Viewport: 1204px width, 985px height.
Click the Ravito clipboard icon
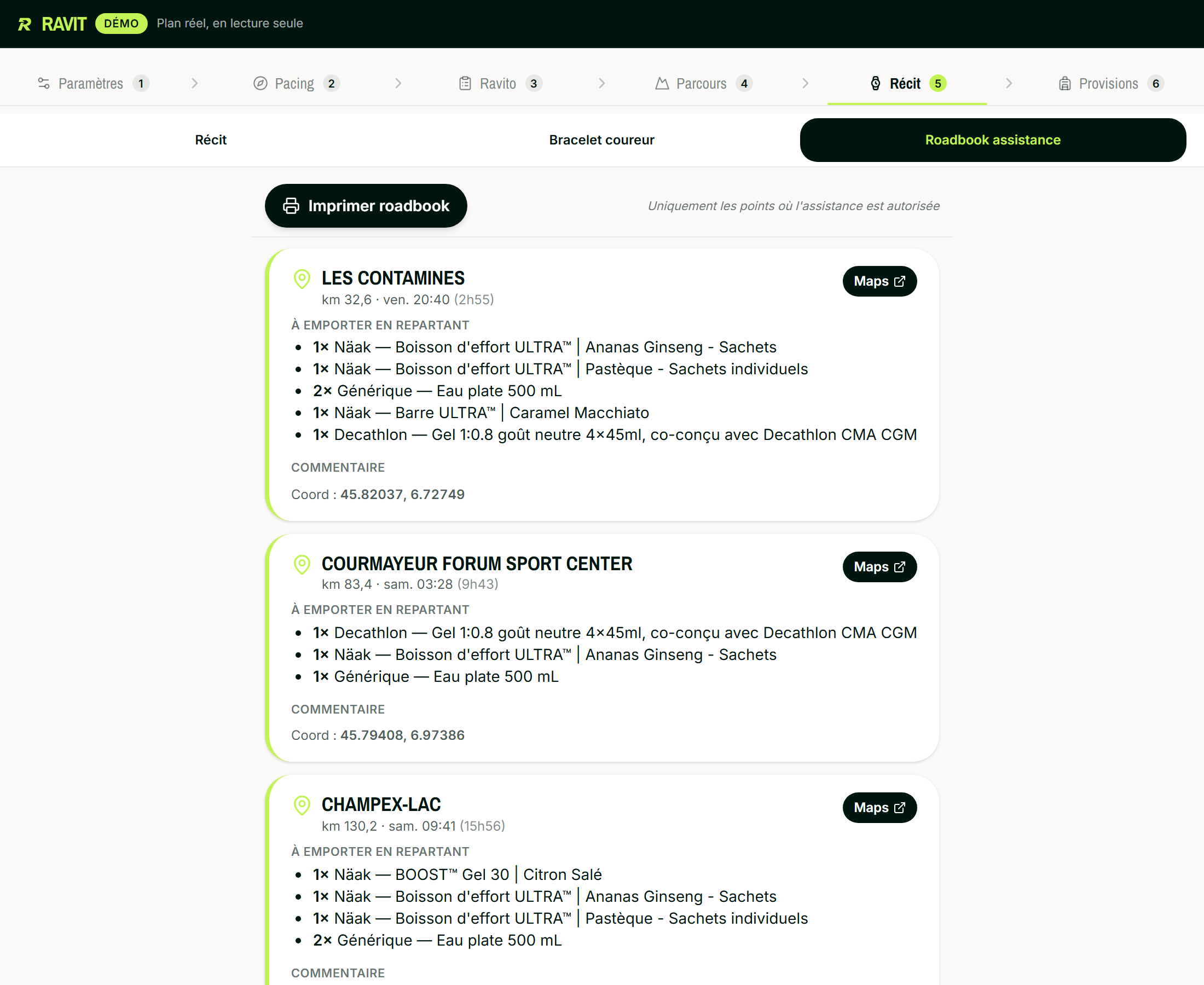(x=465, y=83)
